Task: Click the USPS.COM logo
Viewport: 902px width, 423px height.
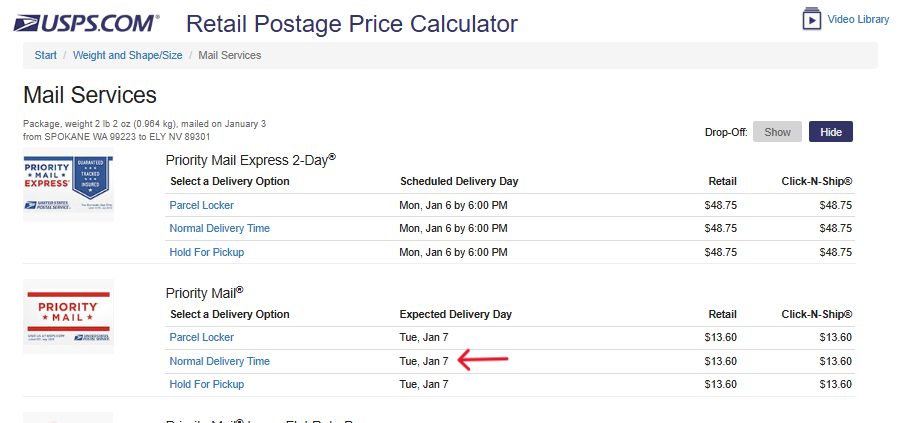Action: (86, 24)
